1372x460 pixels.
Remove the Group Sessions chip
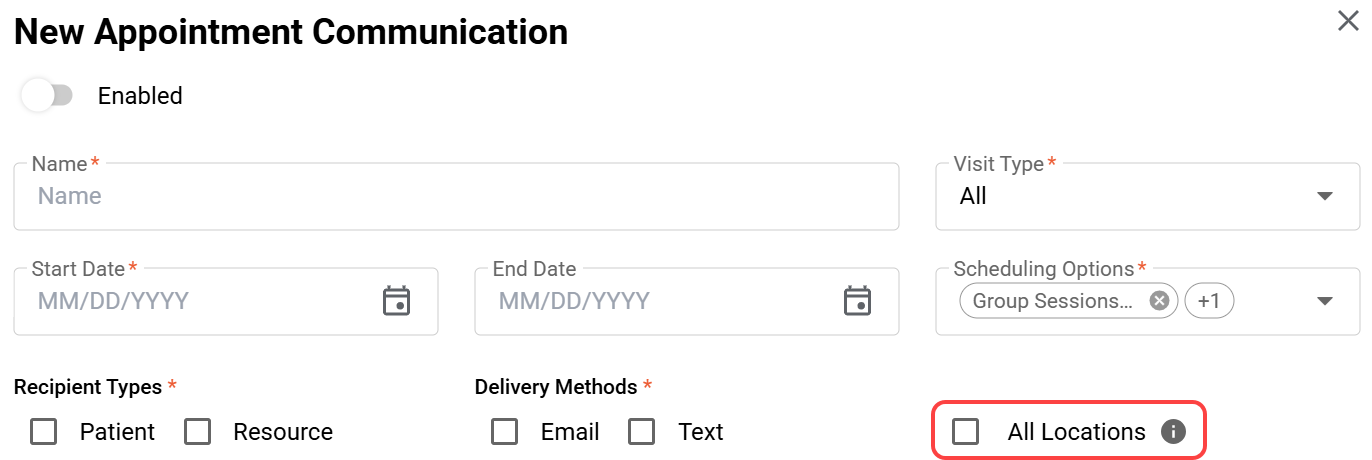(1159, 301)
